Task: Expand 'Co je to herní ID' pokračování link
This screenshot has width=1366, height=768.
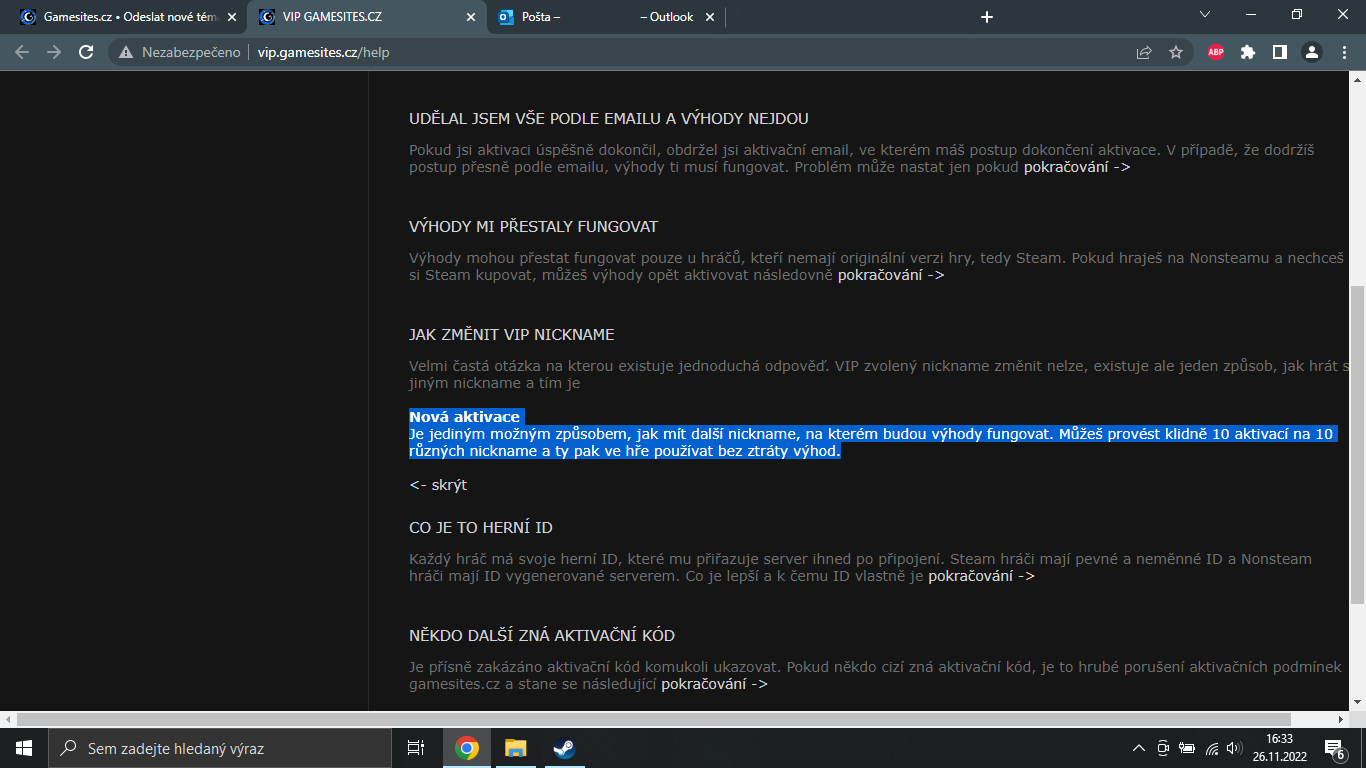Action: [980, 576]
